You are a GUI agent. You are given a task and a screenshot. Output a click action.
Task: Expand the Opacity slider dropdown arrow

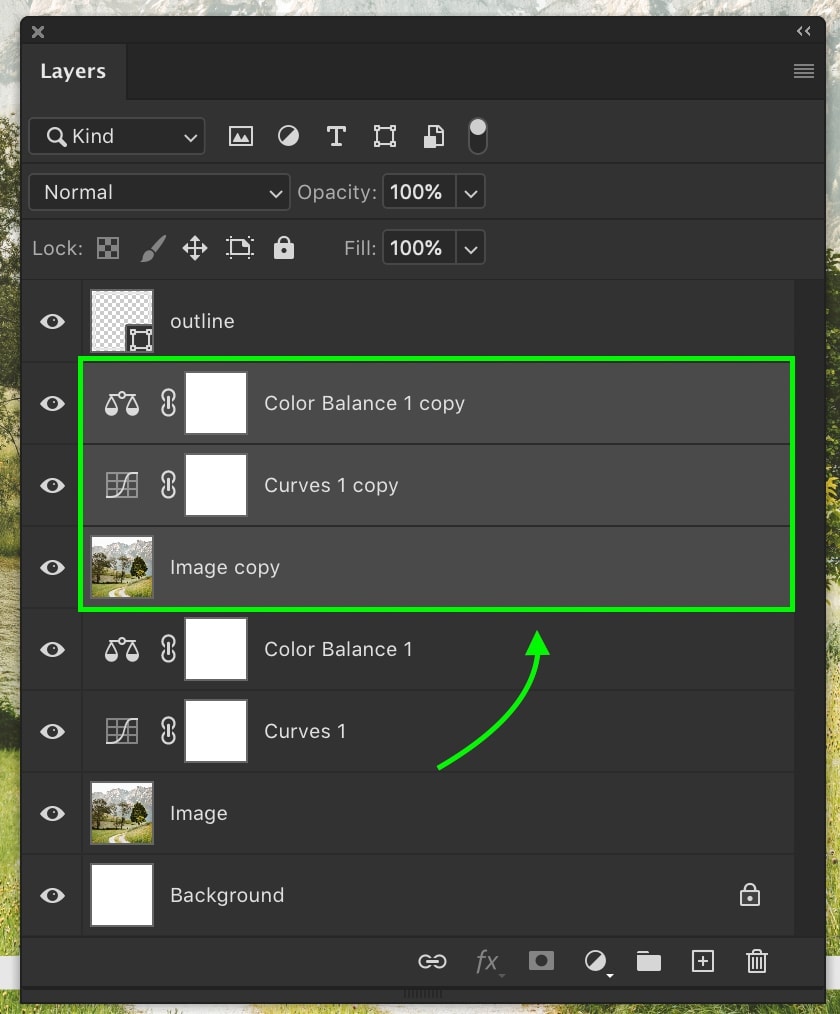(471, 192)
